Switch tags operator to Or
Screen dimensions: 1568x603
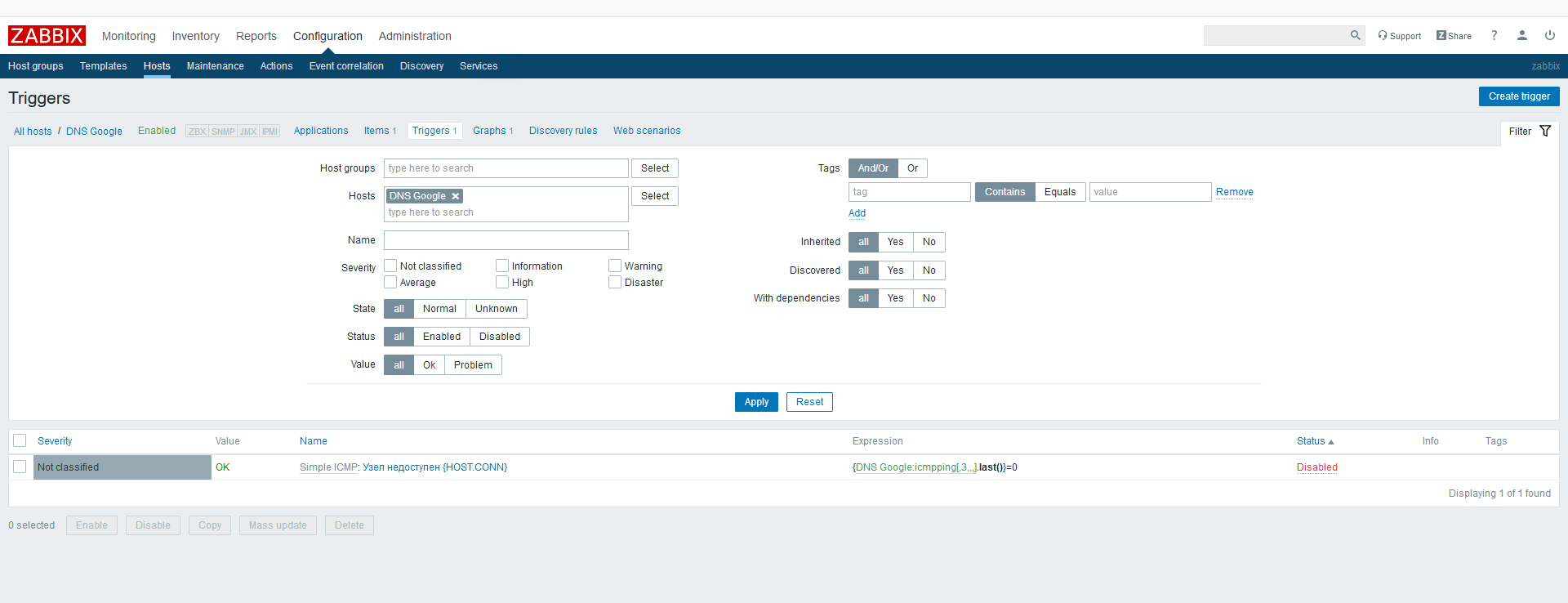coord(912,168)
